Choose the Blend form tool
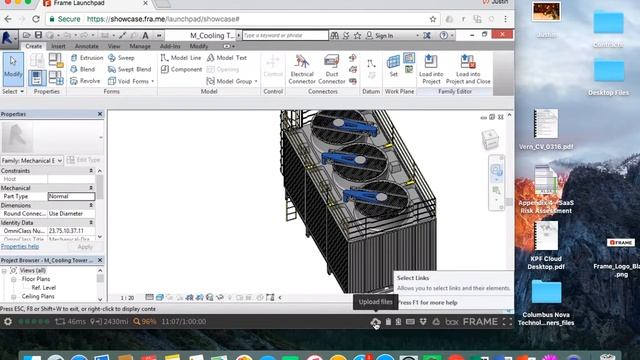Screen dimensions: 640x360 pyautogui.click(x=83, y=69)
